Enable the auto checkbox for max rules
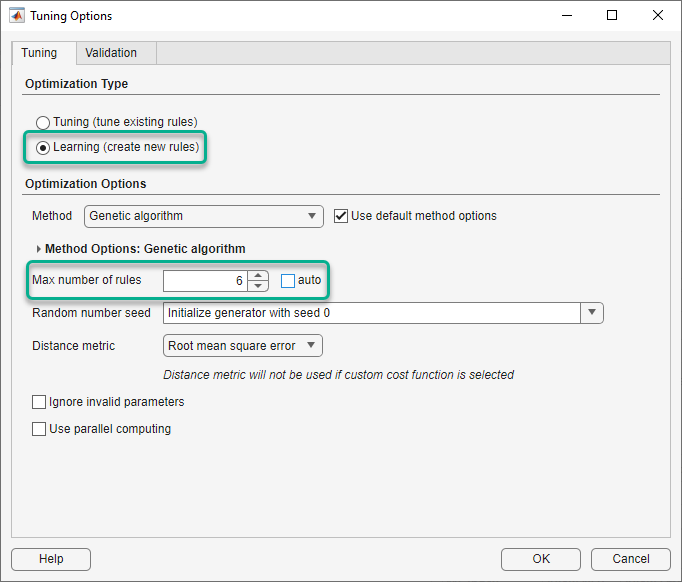This screenshot has width=682, height=582. (x=288, y=281)
